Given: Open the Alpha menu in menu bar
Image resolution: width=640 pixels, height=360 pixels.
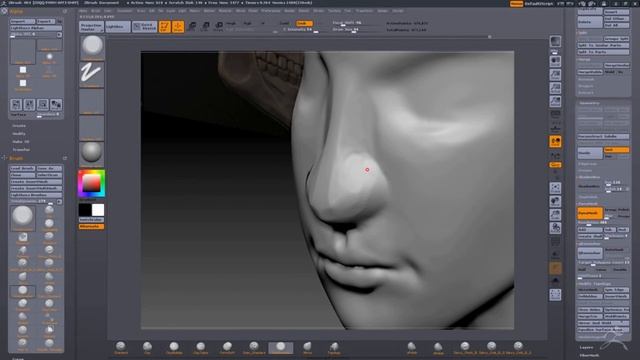Looking at the screenshot, I should [83, 11].
